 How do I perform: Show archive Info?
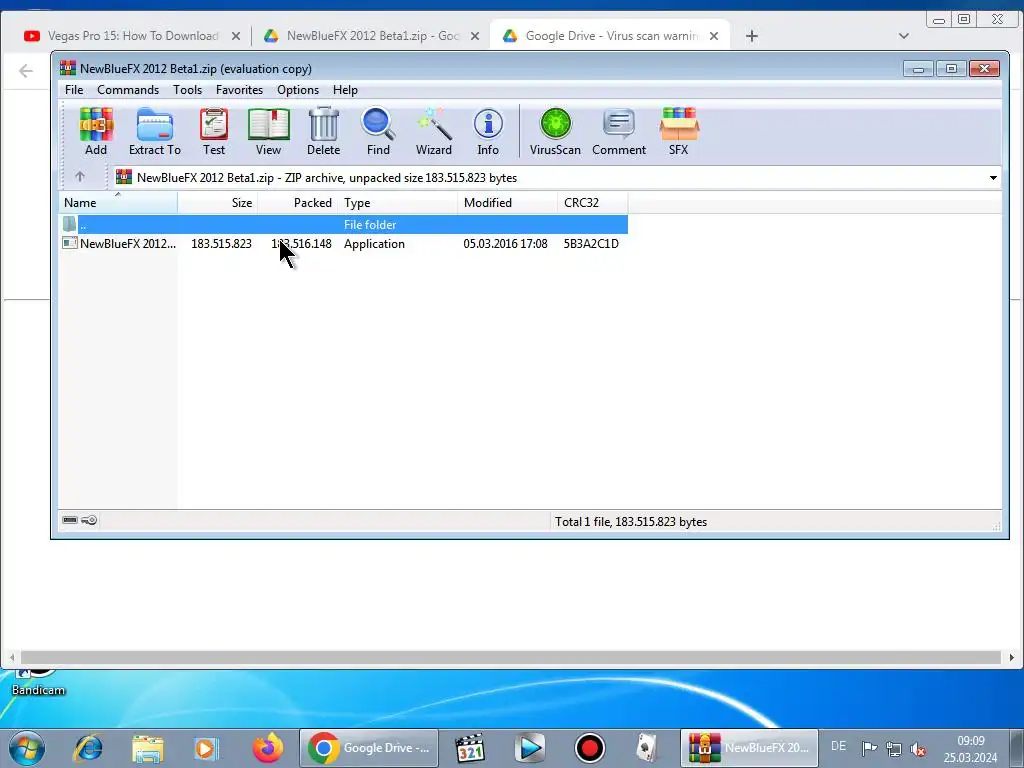[488, 131]
